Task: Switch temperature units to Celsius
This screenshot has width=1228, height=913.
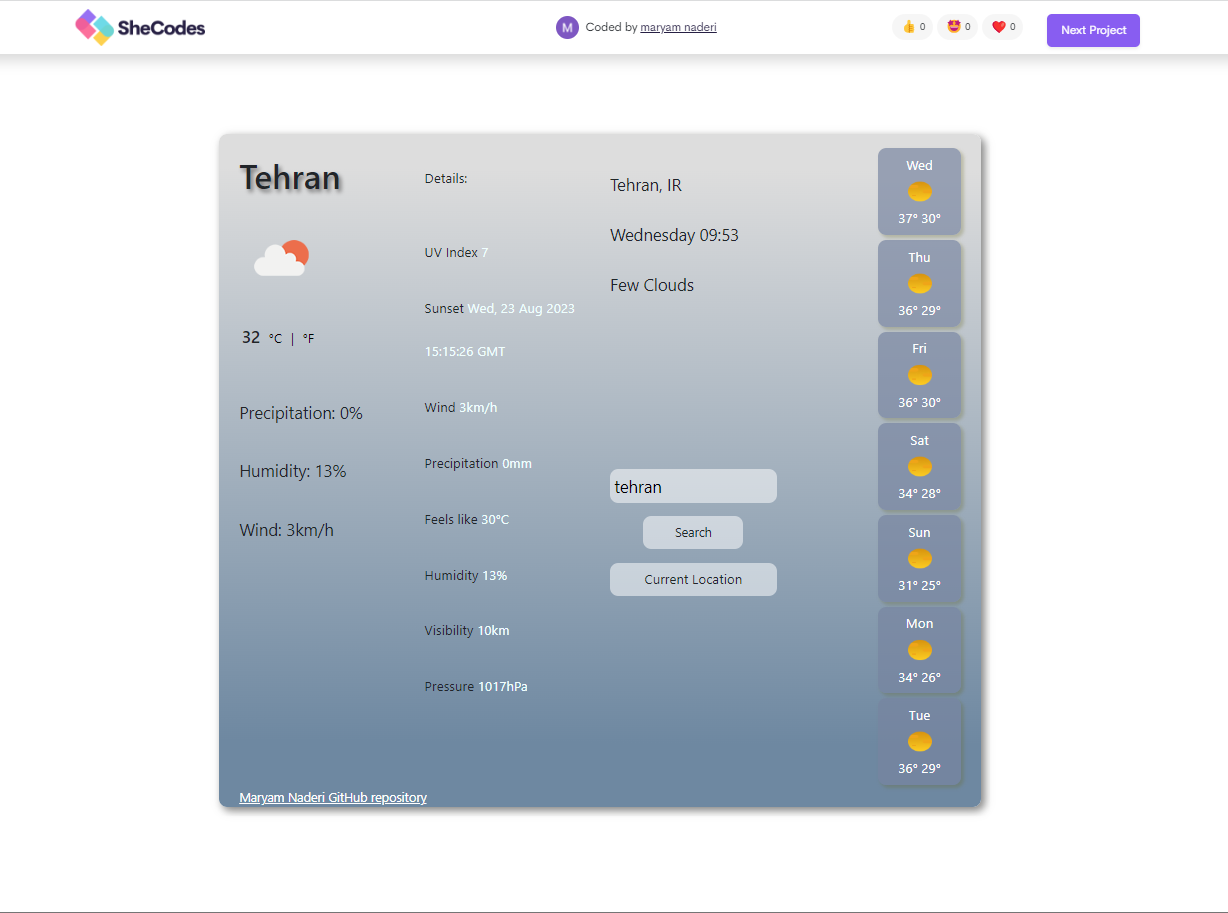Action: click(275, 338)
